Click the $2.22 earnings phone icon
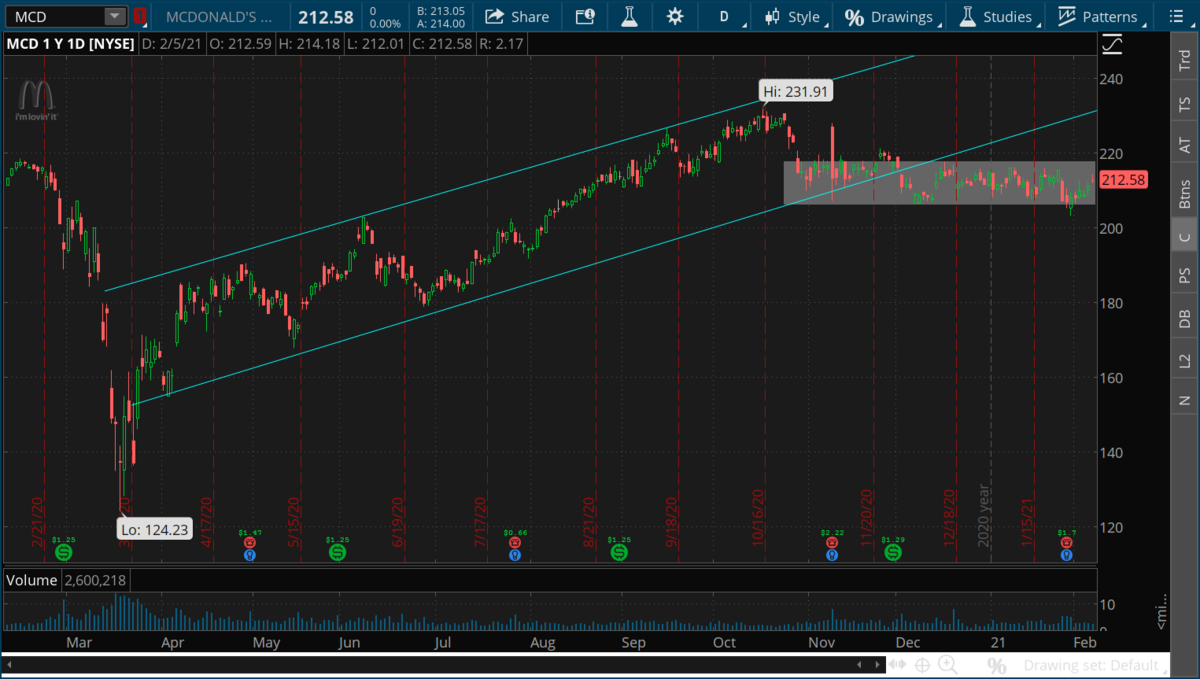The height and width of the screenshot is (679, 1200). (832, 543)
